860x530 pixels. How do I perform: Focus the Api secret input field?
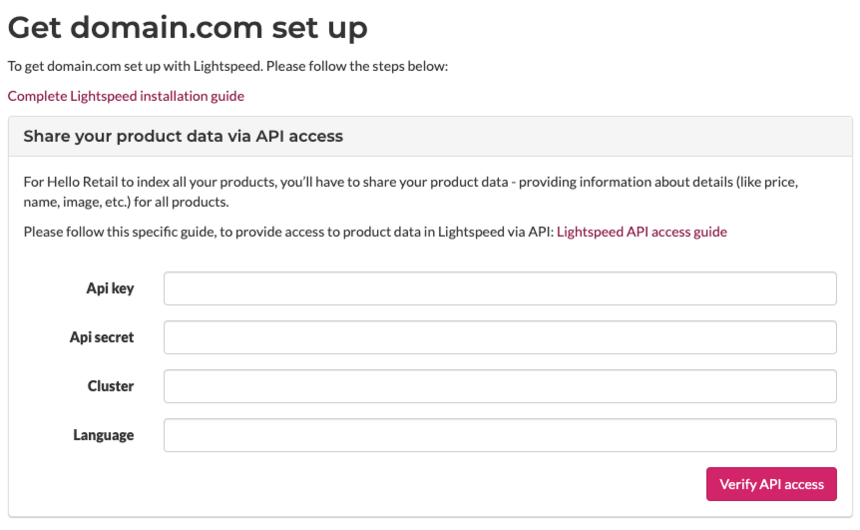[x=500, y=337]
